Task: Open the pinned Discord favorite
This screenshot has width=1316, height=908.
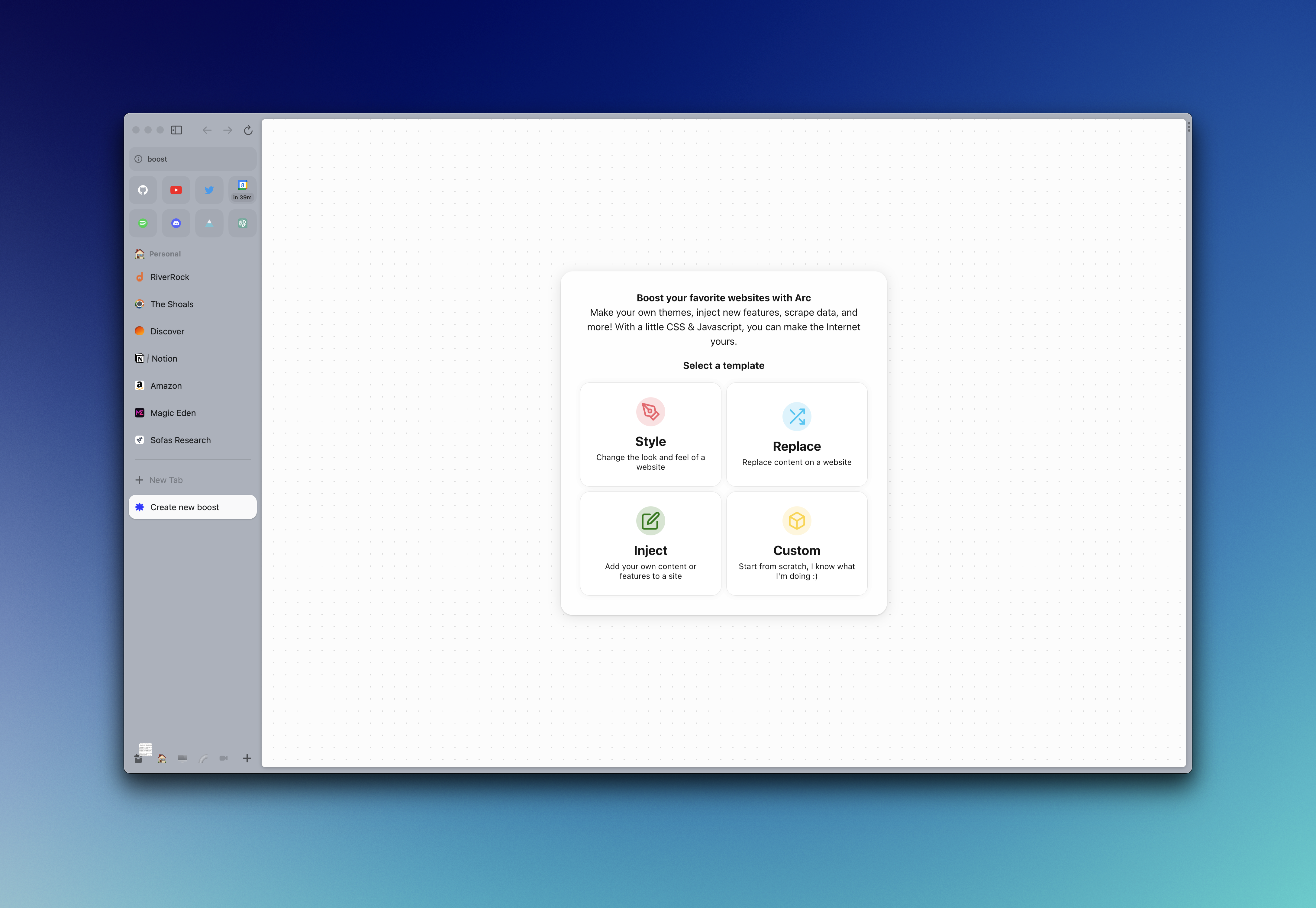Action: point(176,223)
